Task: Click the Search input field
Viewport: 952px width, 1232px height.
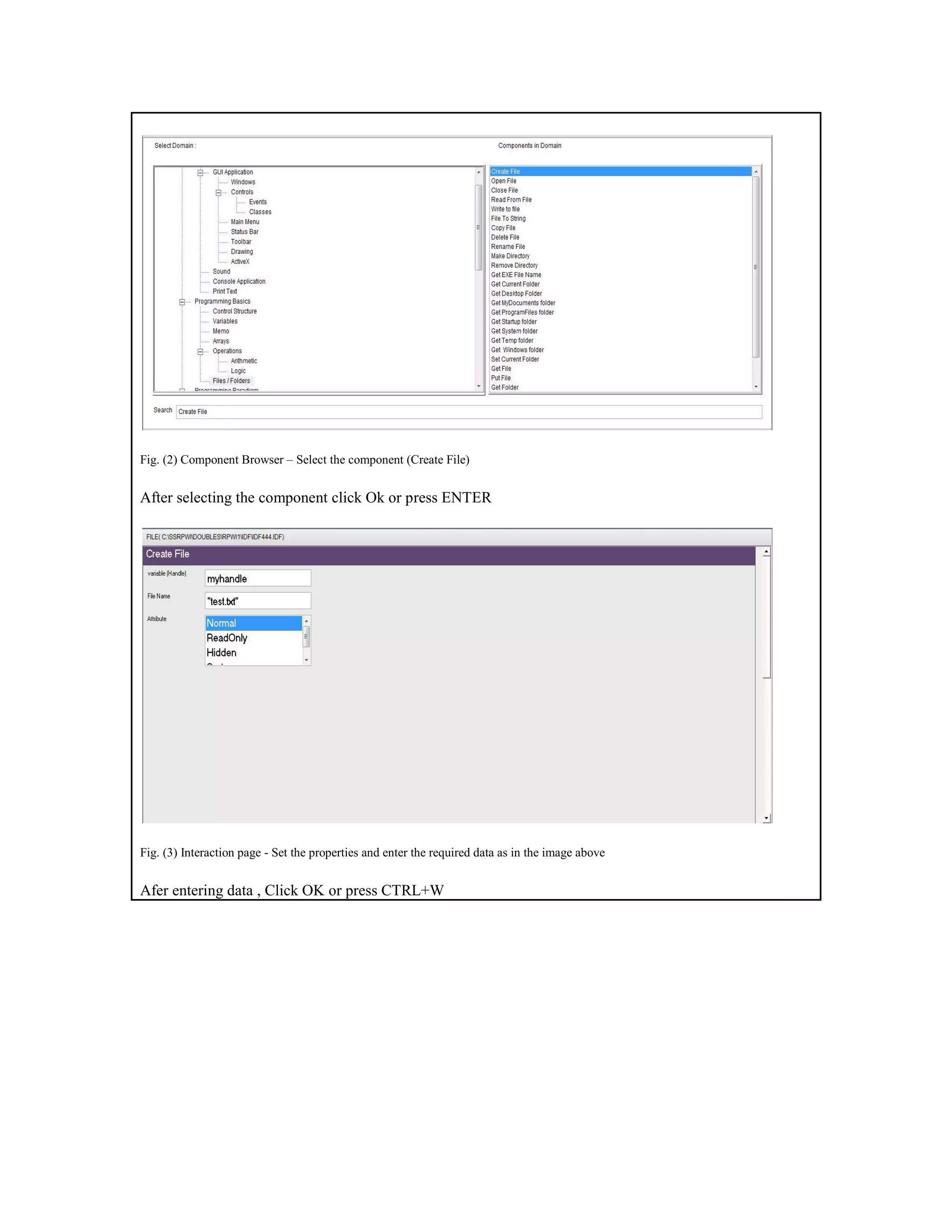Action: [x=469, y=412]
